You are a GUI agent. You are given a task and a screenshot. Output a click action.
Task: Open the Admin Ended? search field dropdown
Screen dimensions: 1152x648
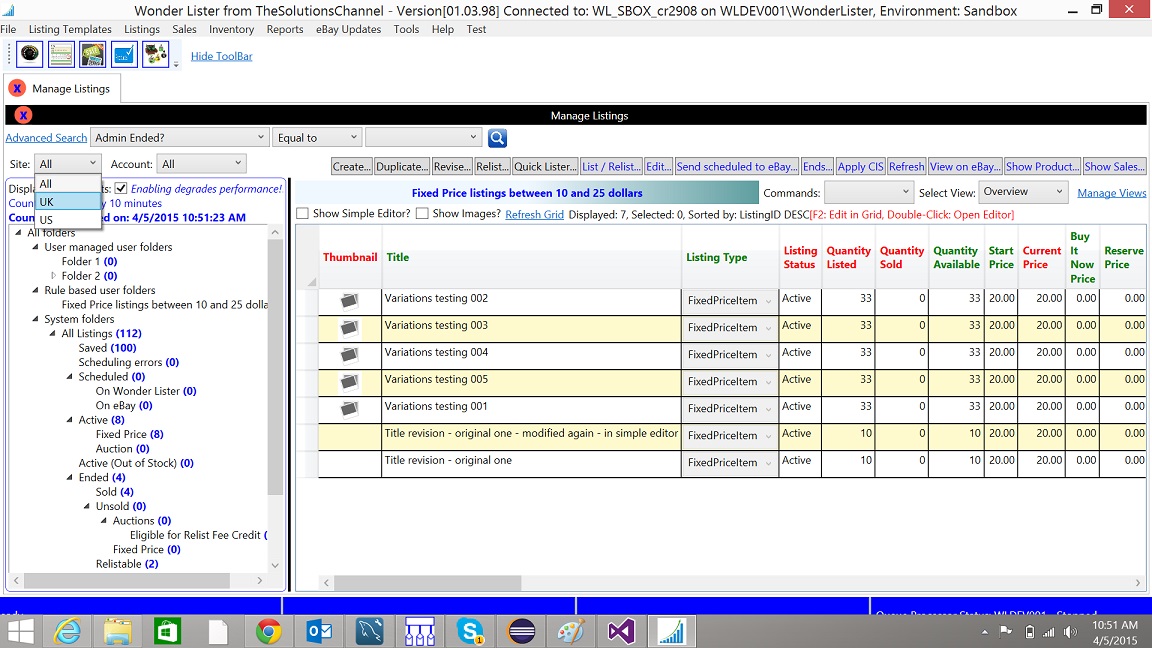pos(179,137)
